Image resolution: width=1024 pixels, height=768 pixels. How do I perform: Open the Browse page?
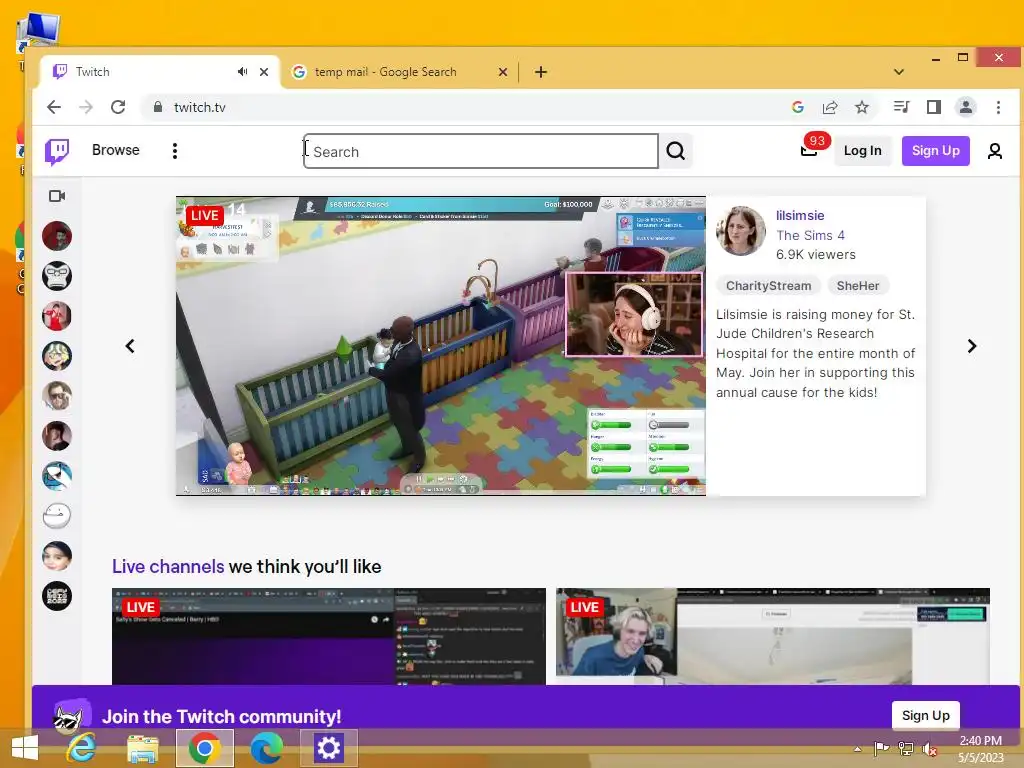point(116,150)
